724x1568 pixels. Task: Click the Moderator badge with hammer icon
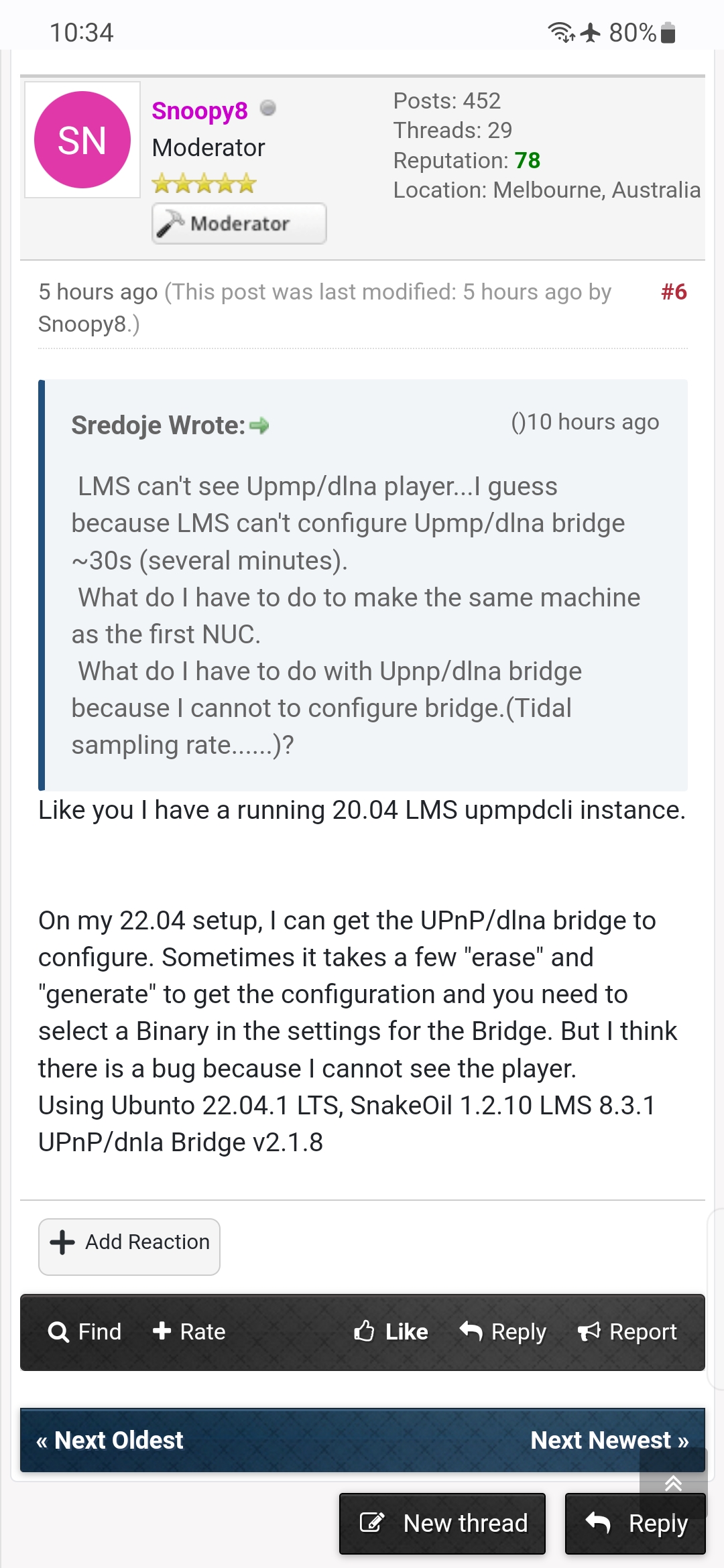[239, 223]
